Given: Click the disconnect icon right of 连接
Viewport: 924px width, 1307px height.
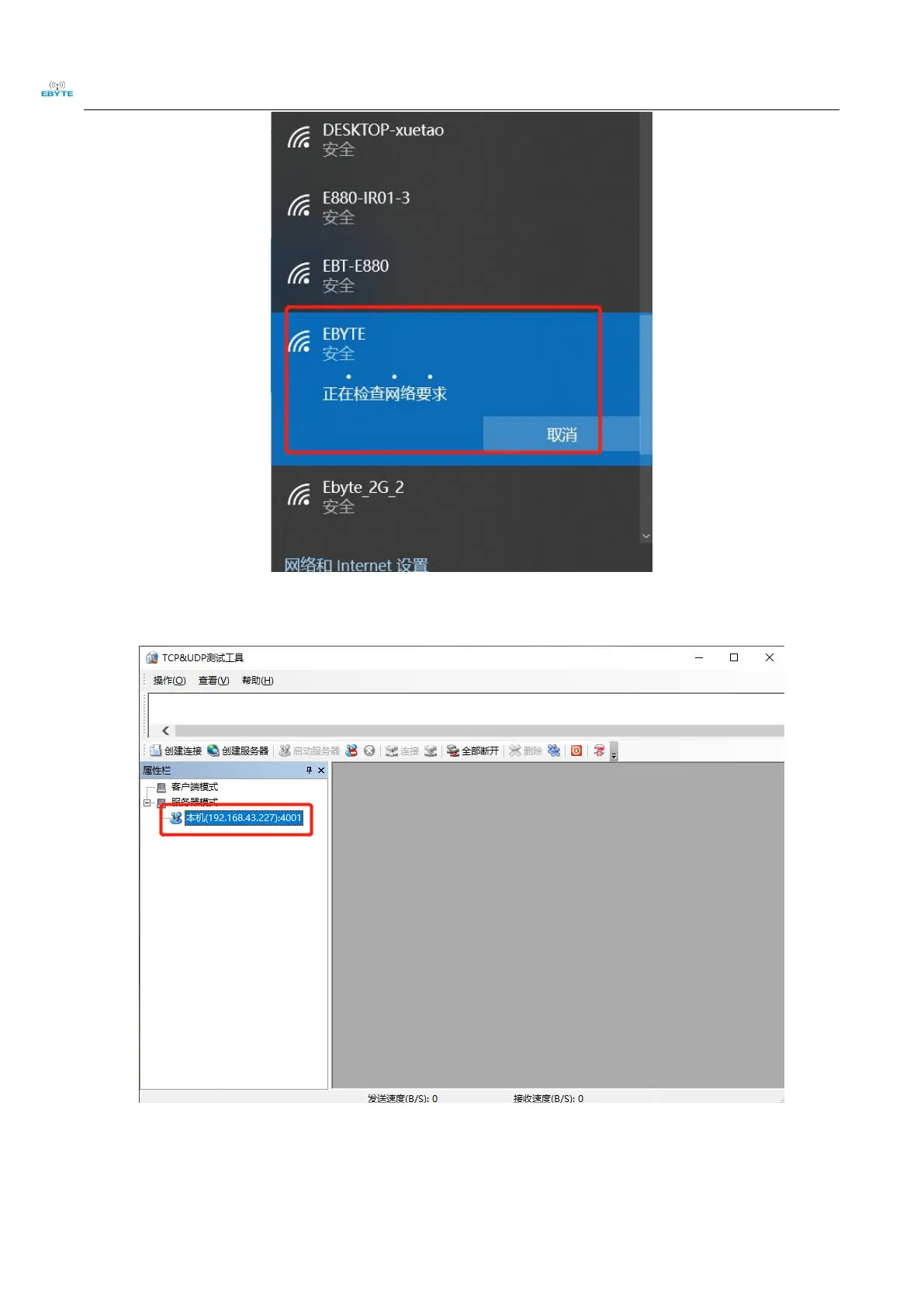Looking at the screenshot, I should 431,751.
